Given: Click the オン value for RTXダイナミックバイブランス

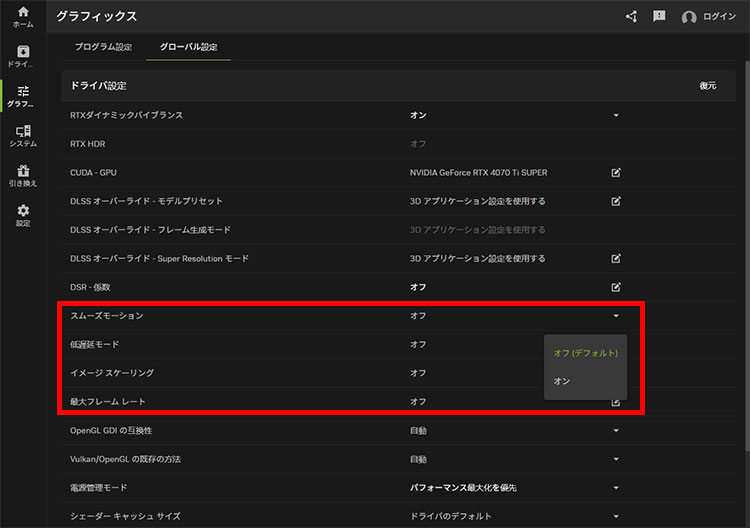Looking at the screenshot, I should 418,115.
